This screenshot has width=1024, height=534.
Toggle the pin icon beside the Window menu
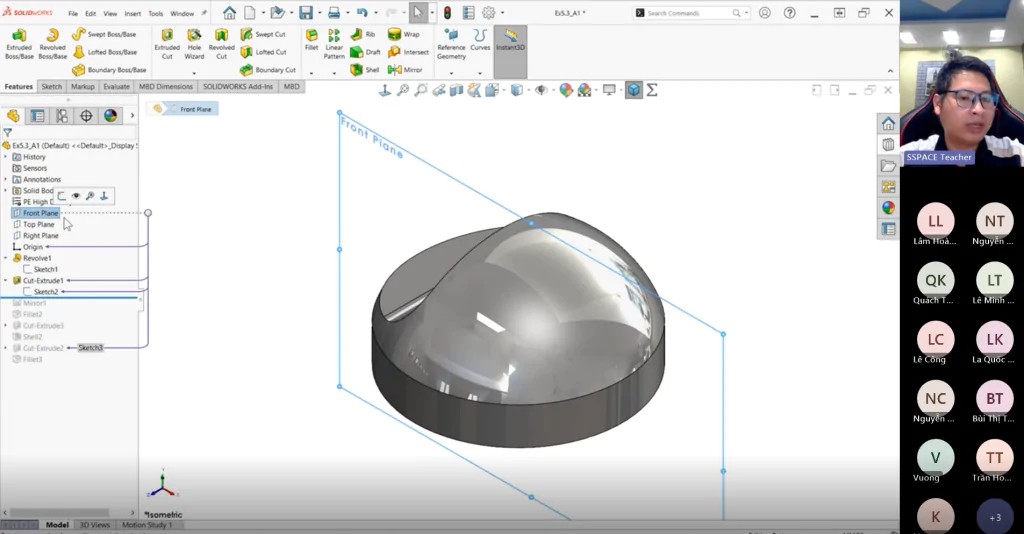click(x=204, y=12)
